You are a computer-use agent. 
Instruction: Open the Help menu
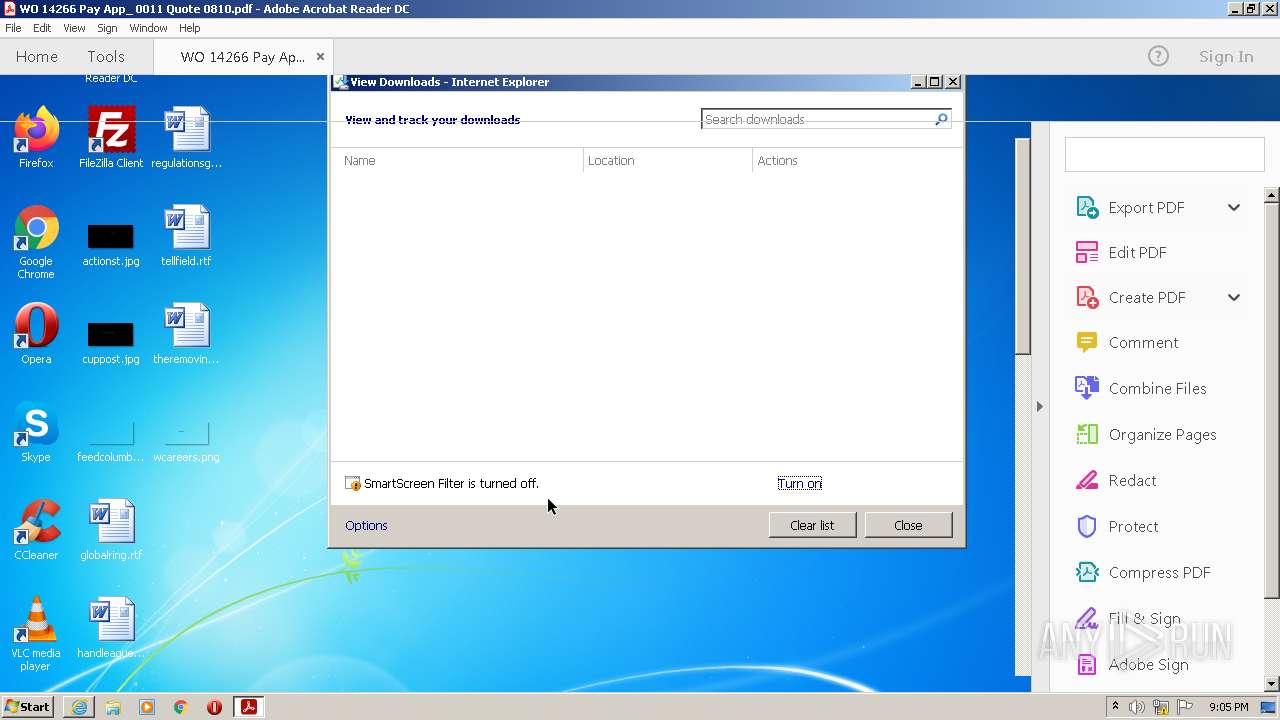[190, 28]
